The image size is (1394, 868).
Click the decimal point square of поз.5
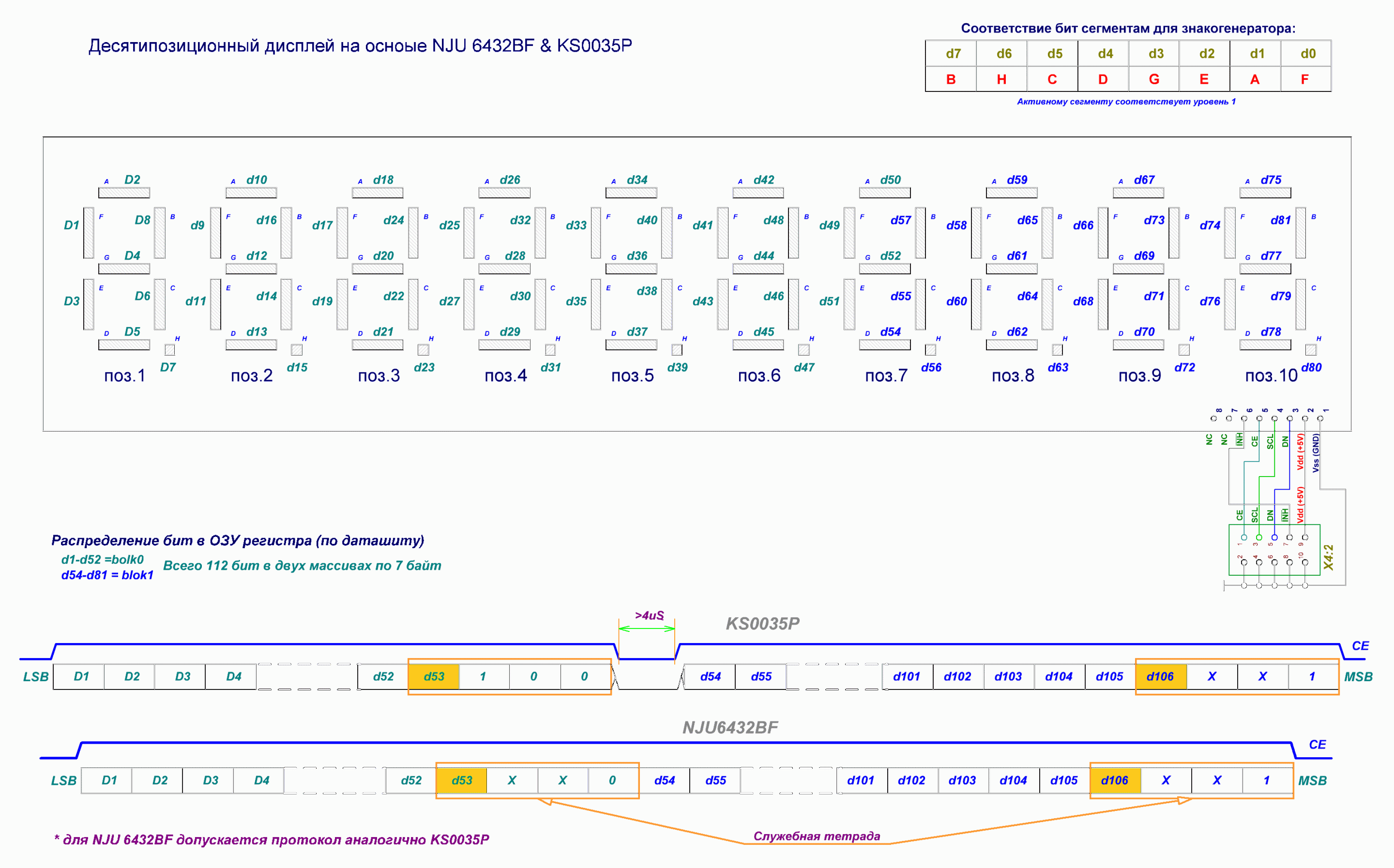677,350
